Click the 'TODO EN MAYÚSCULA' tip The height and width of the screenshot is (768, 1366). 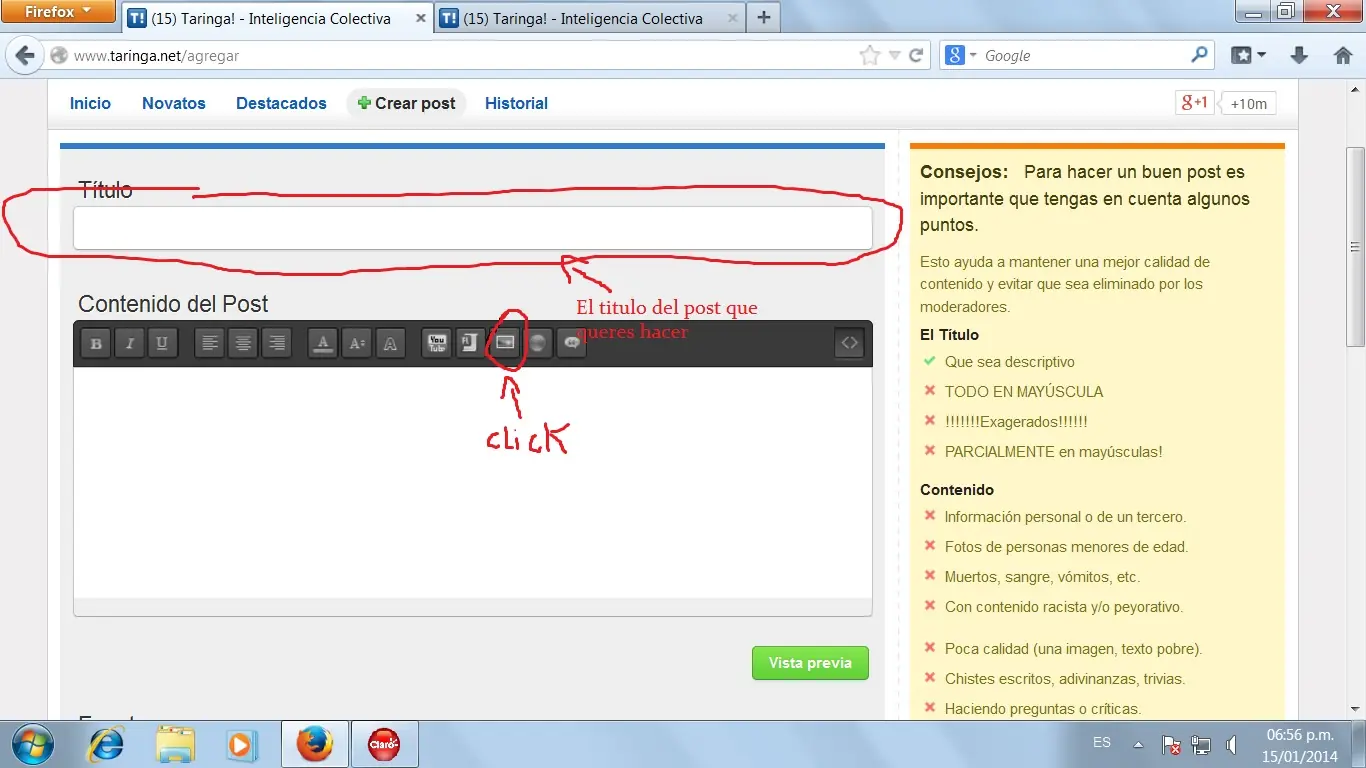click(x=1024, y=392)
